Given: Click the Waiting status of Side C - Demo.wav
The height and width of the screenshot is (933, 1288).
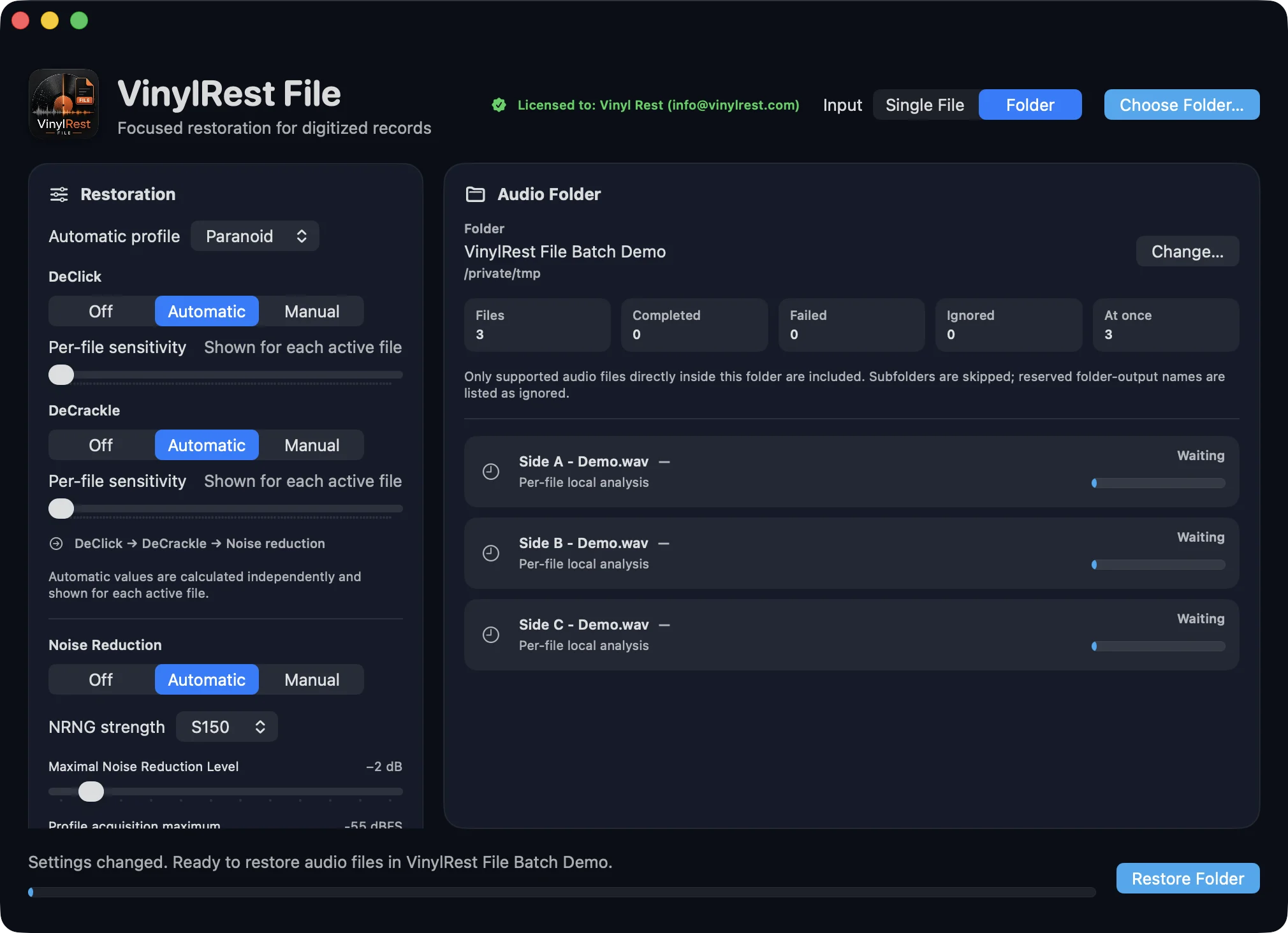Looking at the screenshot, I should pyautogui.click(x=1201, y=619).
